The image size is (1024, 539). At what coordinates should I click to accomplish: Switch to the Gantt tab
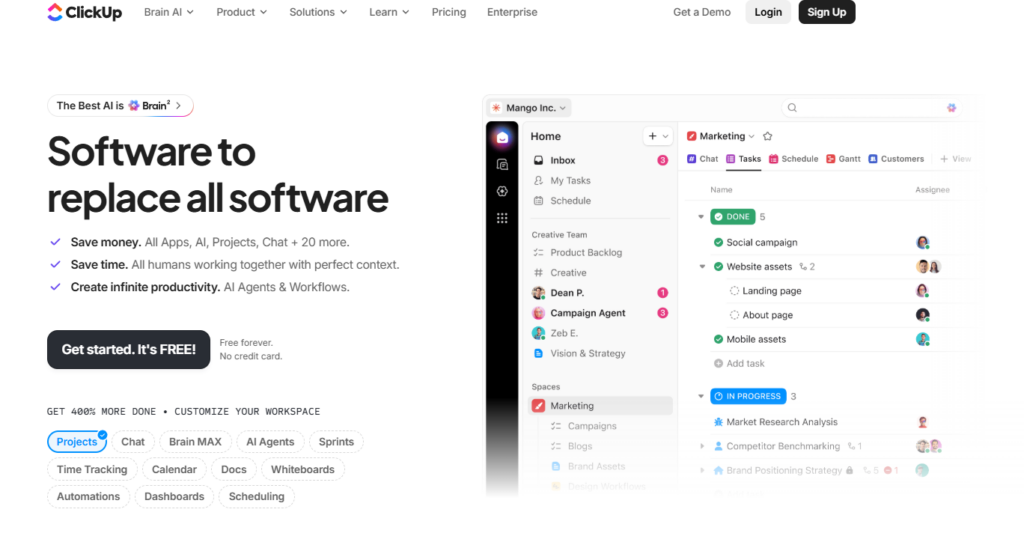tap(843, 159)
